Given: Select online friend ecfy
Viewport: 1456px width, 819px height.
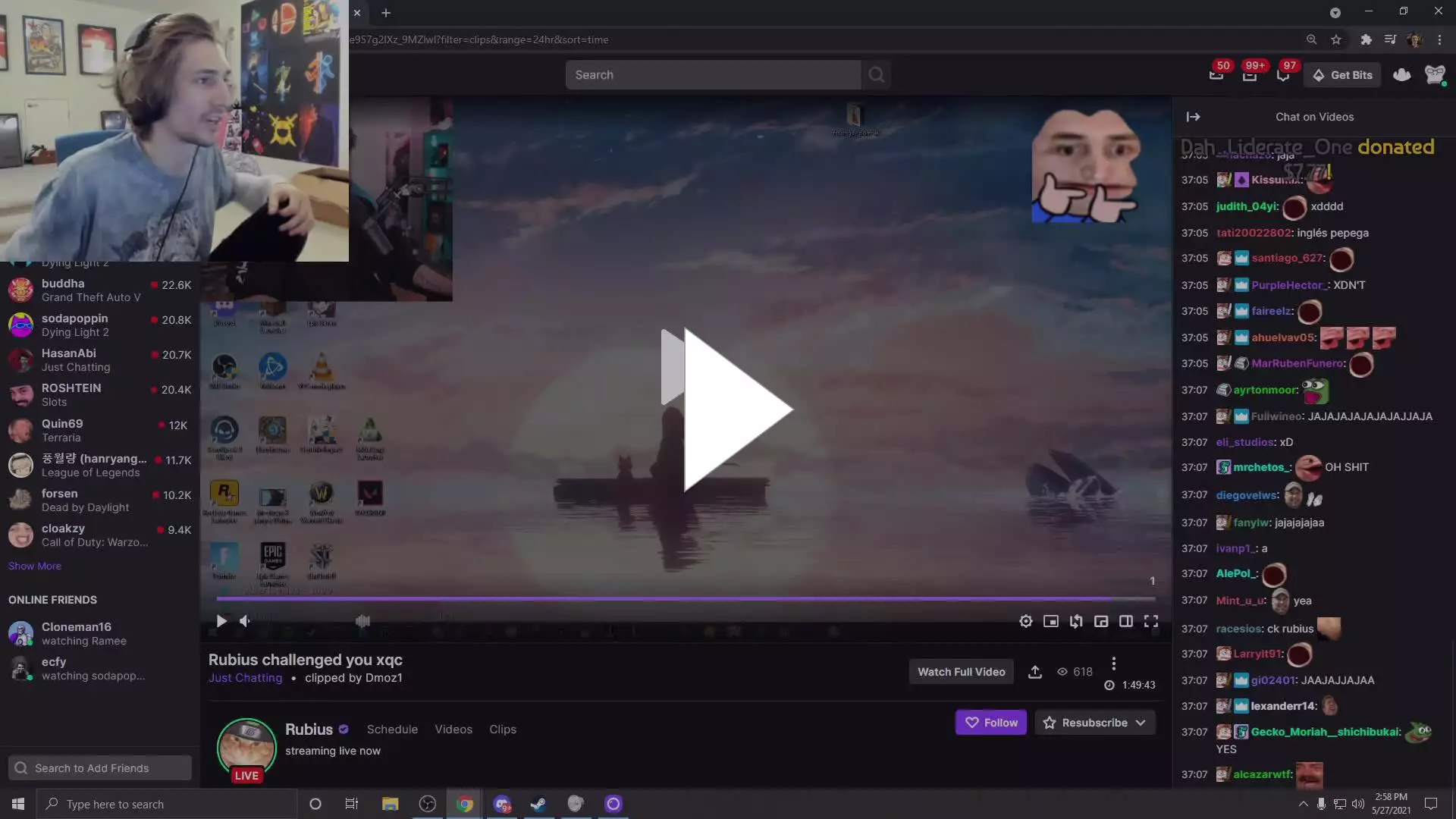Looking at the screenshot, I should point(99,669).
